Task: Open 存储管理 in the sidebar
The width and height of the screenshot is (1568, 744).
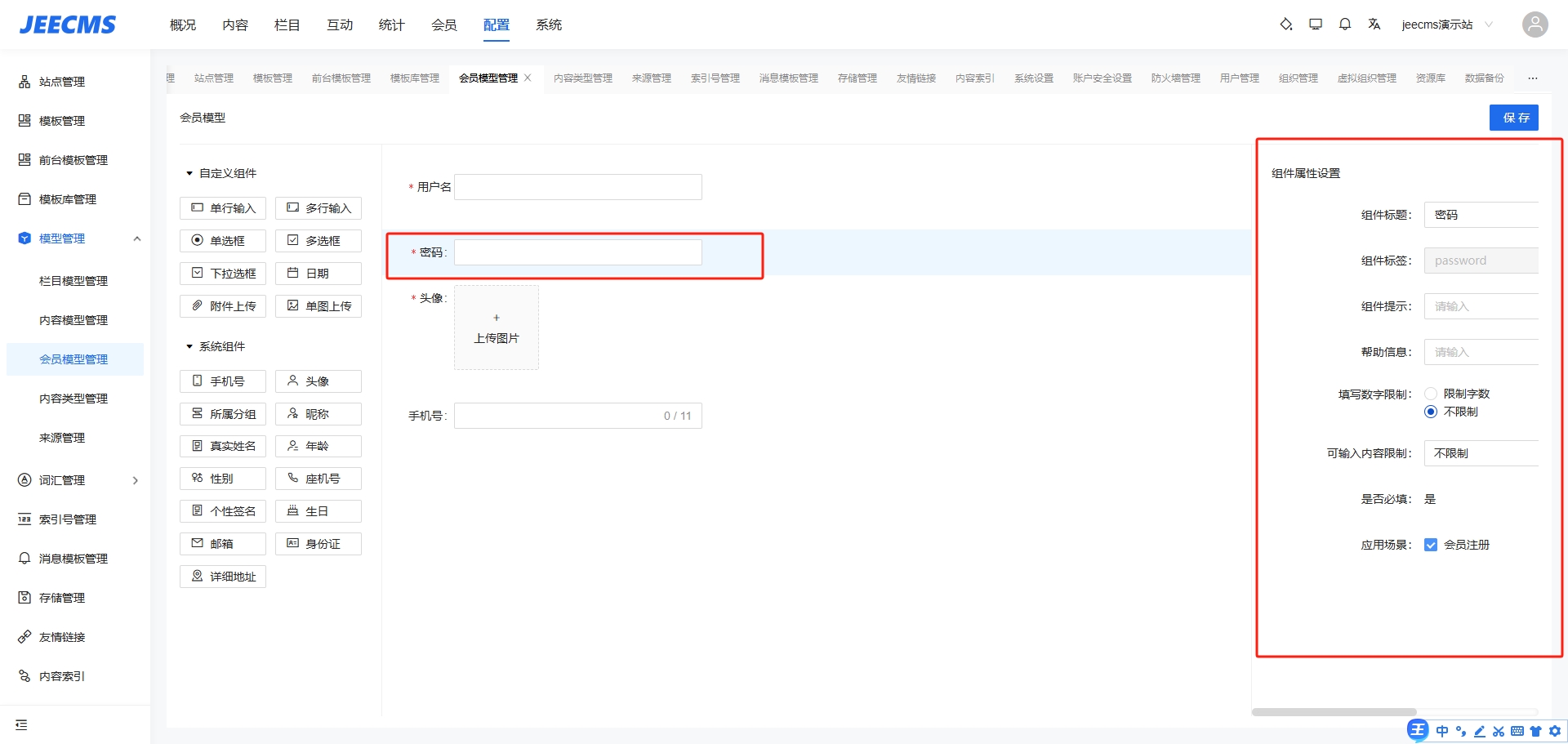Action: pyautogui.click(x=62, y=598)
